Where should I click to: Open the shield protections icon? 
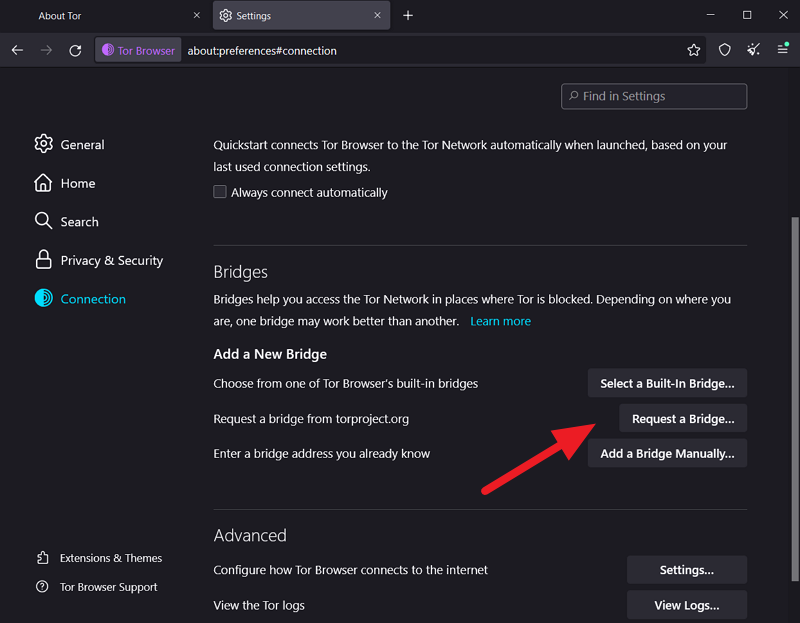[724, 49]
